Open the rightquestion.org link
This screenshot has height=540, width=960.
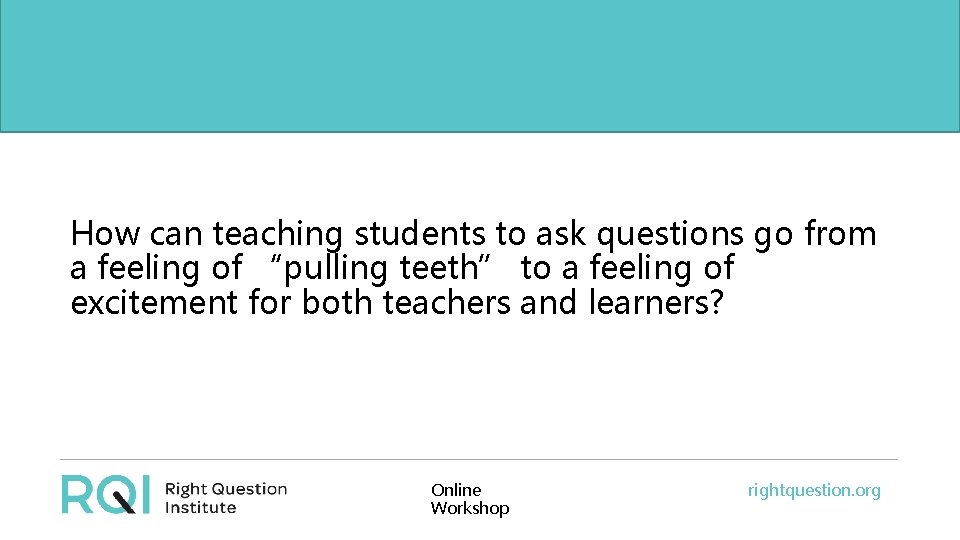click(x=814, y=490)
